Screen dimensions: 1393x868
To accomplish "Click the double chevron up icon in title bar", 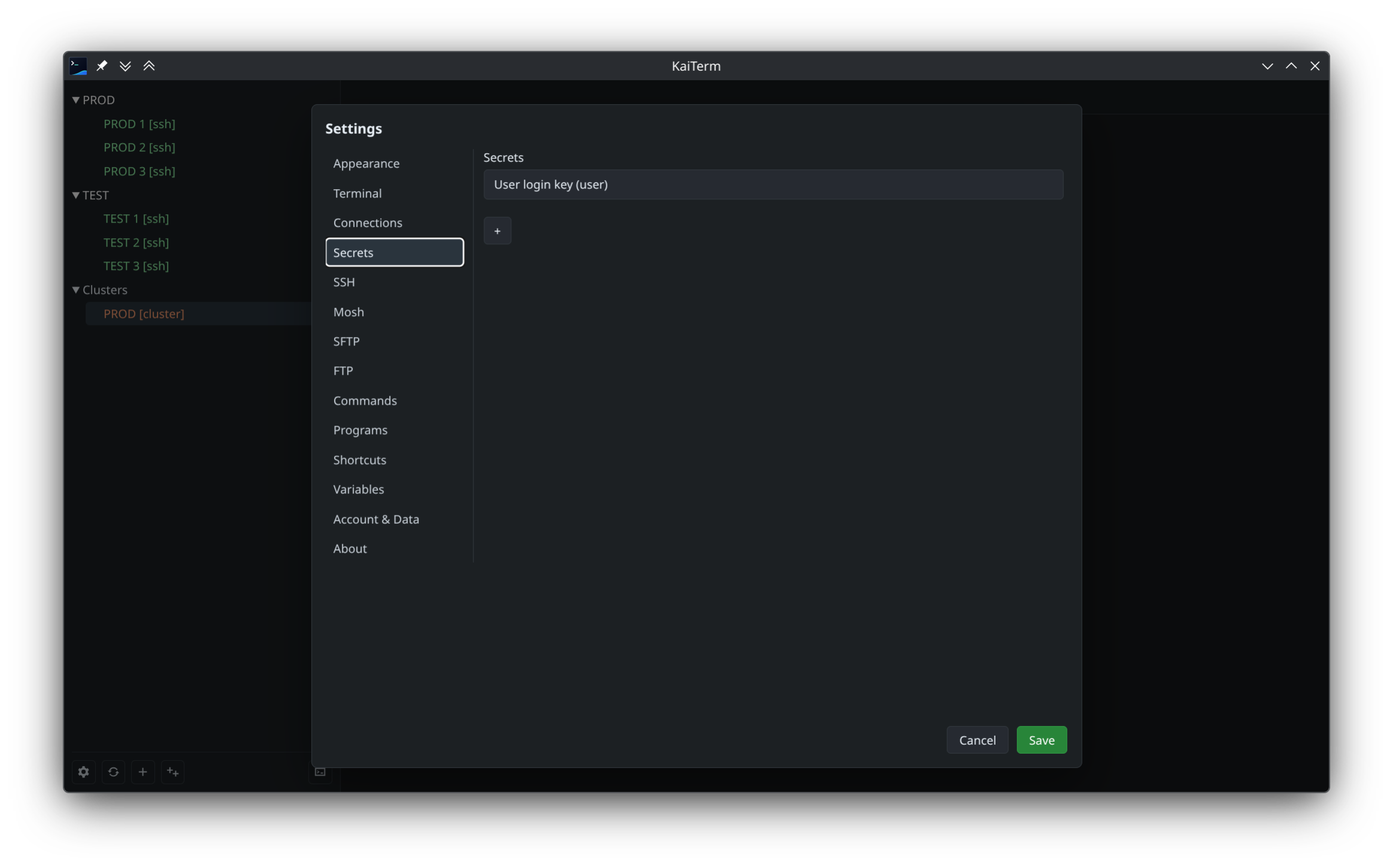I will pyautogui.click(x=149, y=66).
